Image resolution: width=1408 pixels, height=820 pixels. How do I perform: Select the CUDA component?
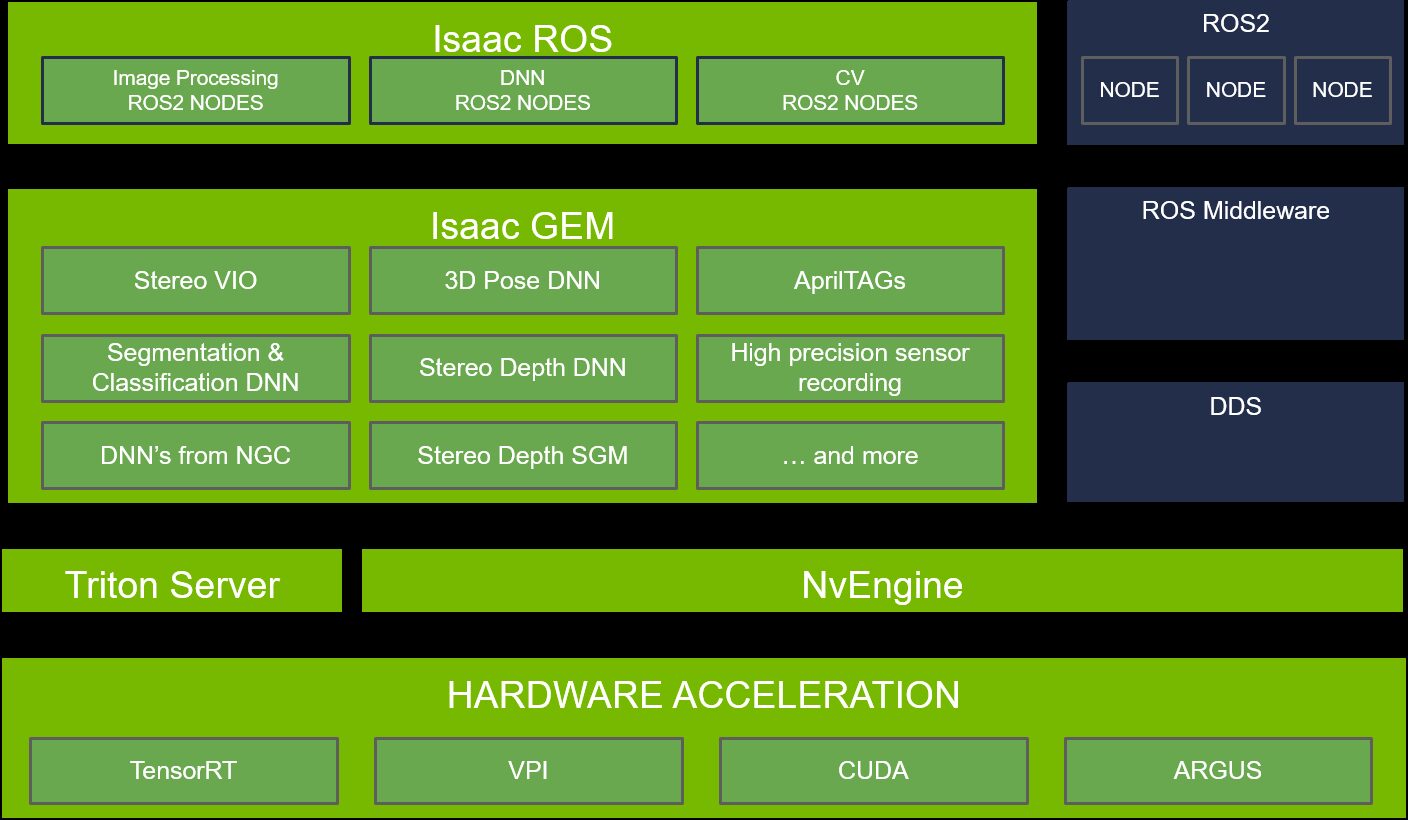pos(873,771)
